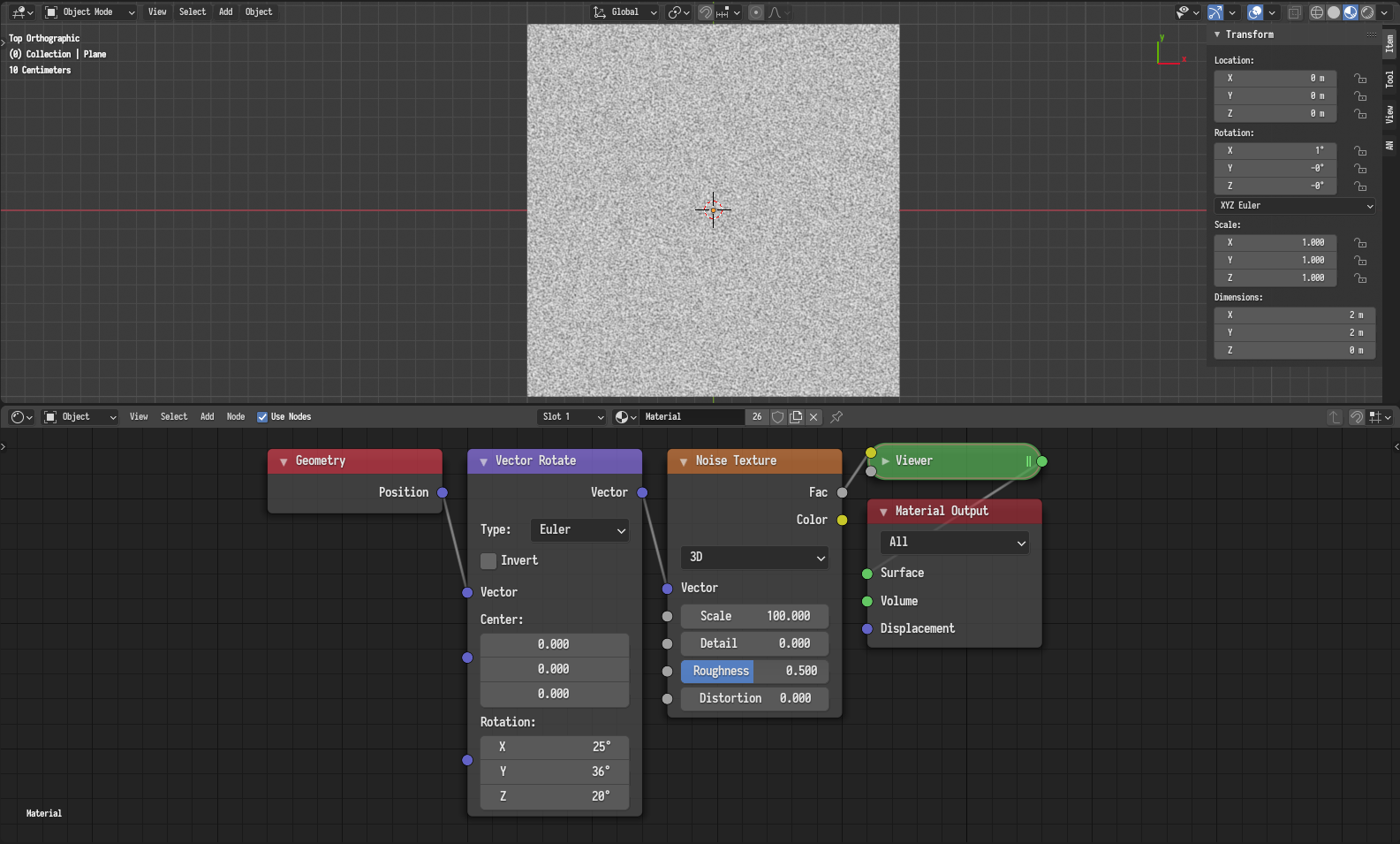Lock the Location X value
The image size is (1400, 844).
click(1360, 79)
